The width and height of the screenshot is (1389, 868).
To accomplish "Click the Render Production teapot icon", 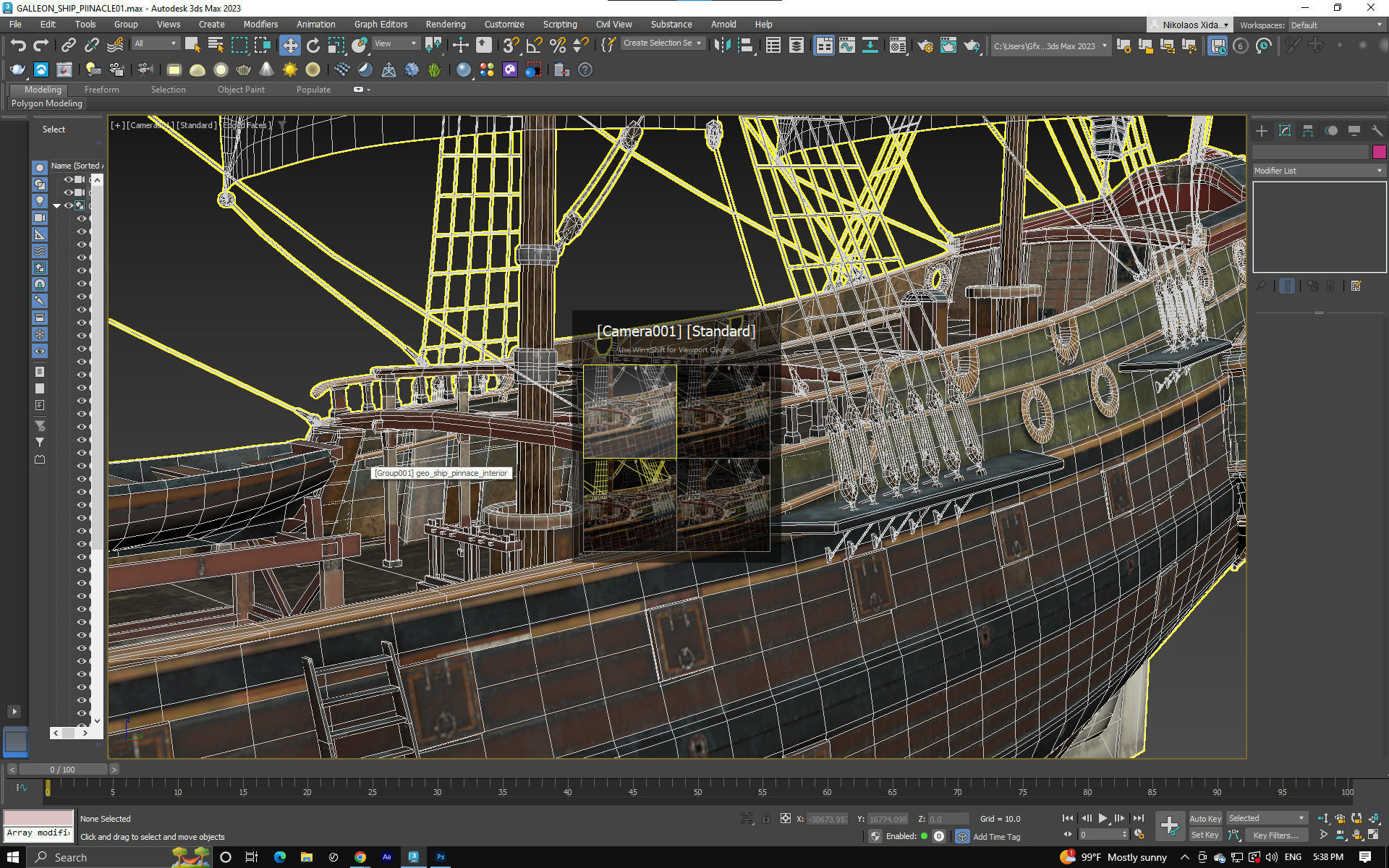I will pos(972,46).
